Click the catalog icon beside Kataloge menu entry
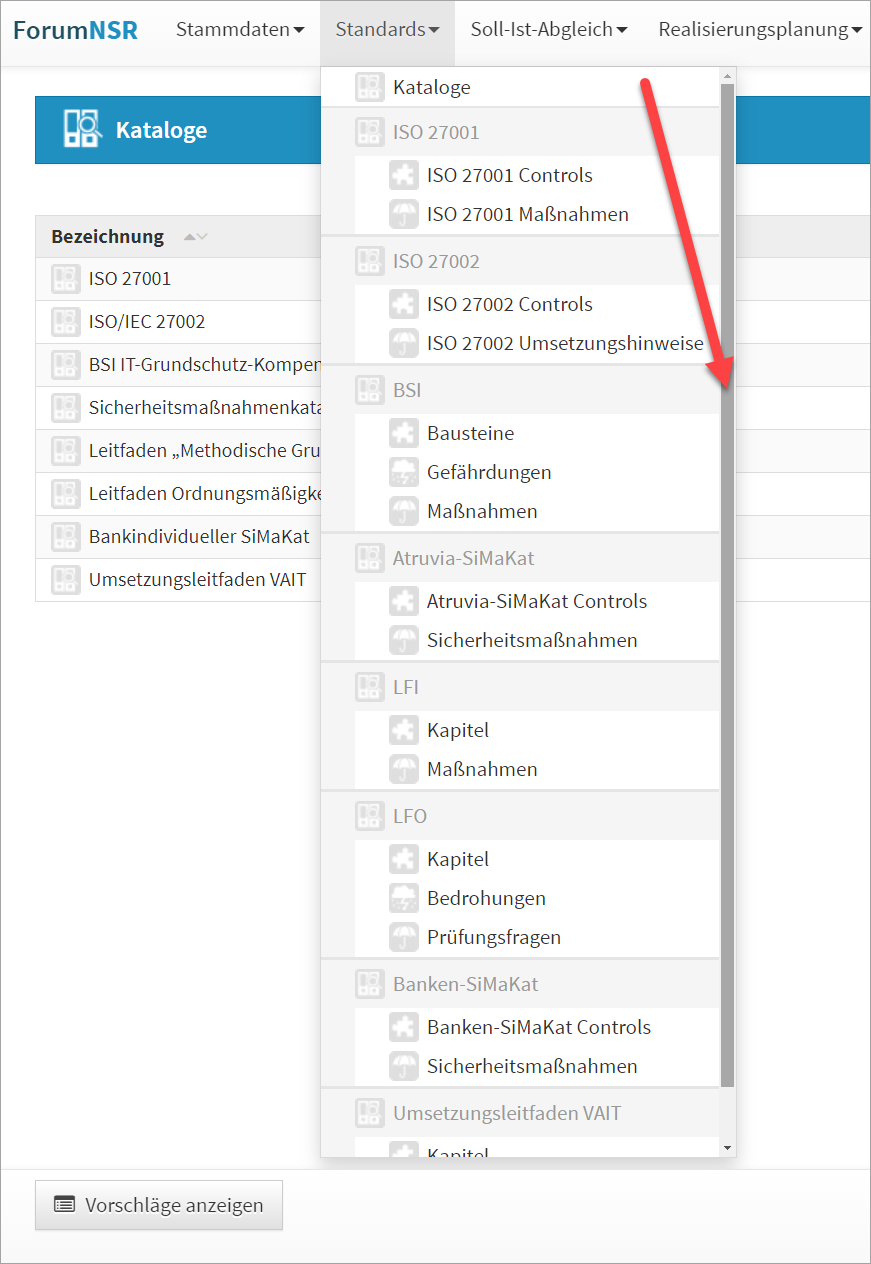The width and height of the screenshot is (871, 1264). click(370, 87)
